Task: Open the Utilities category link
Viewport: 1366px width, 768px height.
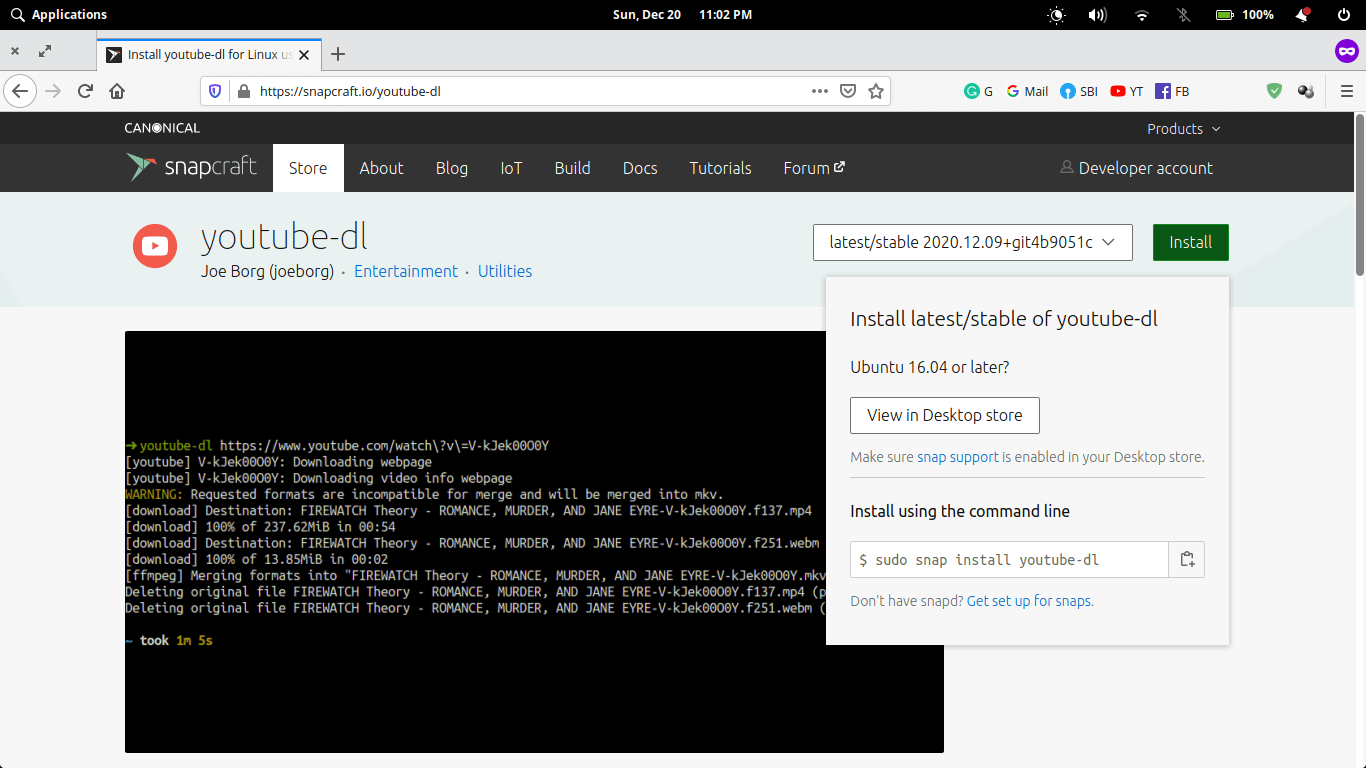Action: 505,271
